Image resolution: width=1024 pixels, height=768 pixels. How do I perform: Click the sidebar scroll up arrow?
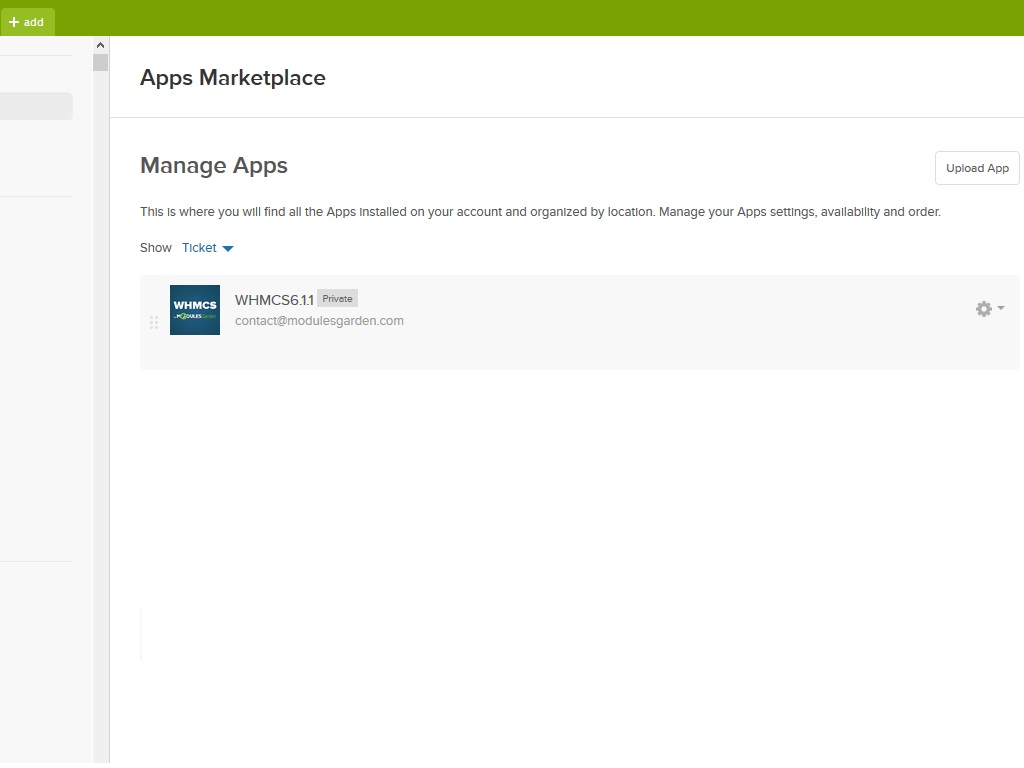pos(100,45)
